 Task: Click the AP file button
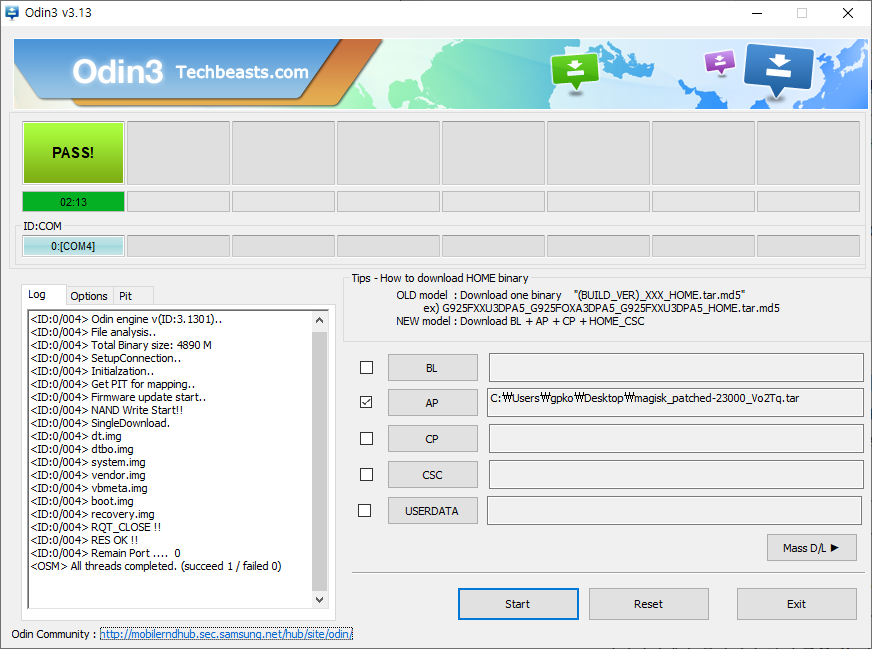(x=433, y=403)
